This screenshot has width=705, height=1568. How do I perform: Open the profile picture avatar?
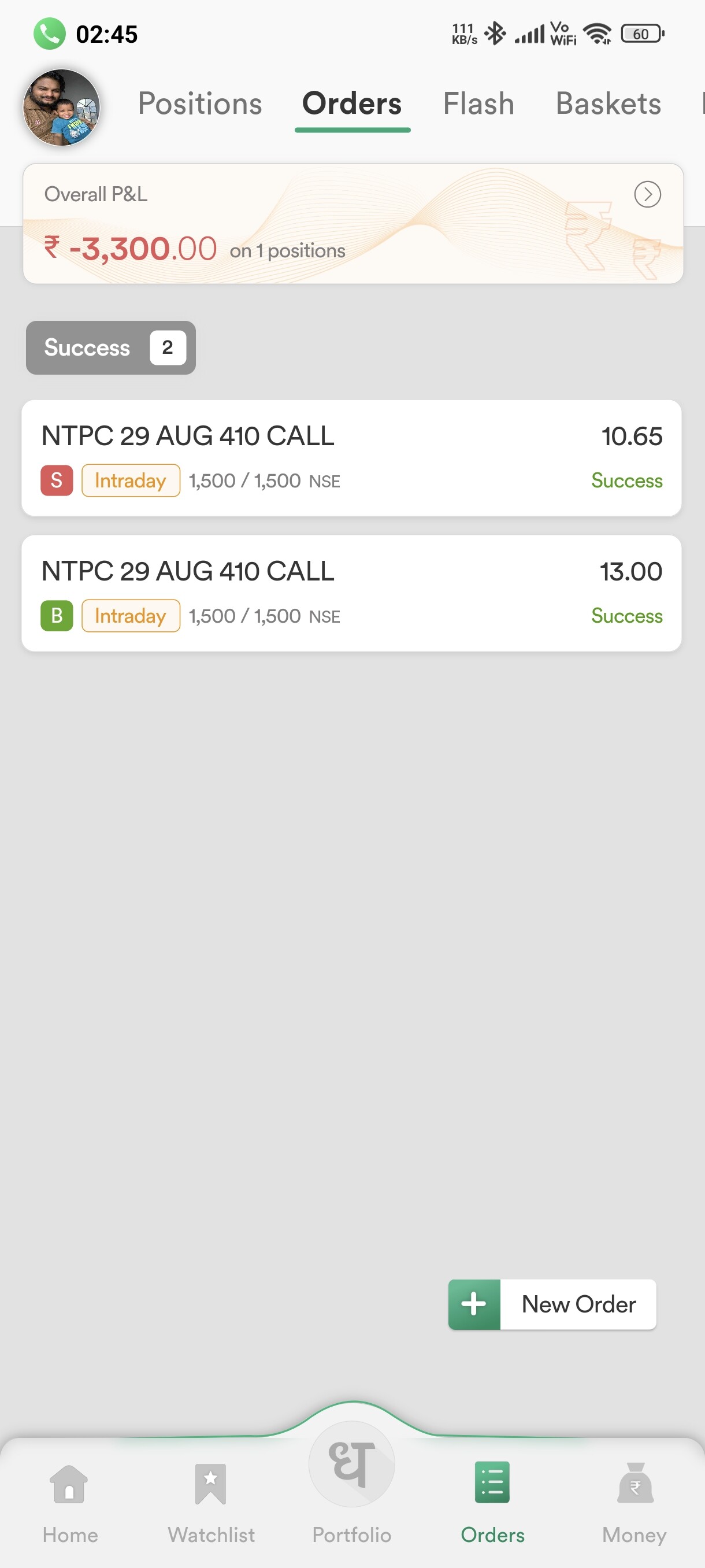coord(61,107)
